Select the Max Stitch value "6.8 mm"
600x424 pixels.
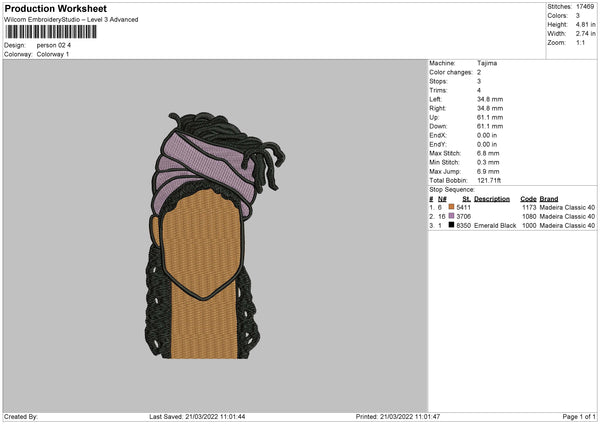pos(488,153)
